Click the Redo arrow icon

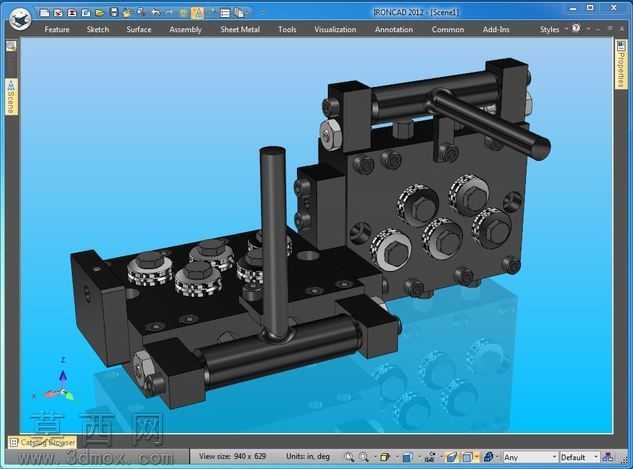coord(169,13)
